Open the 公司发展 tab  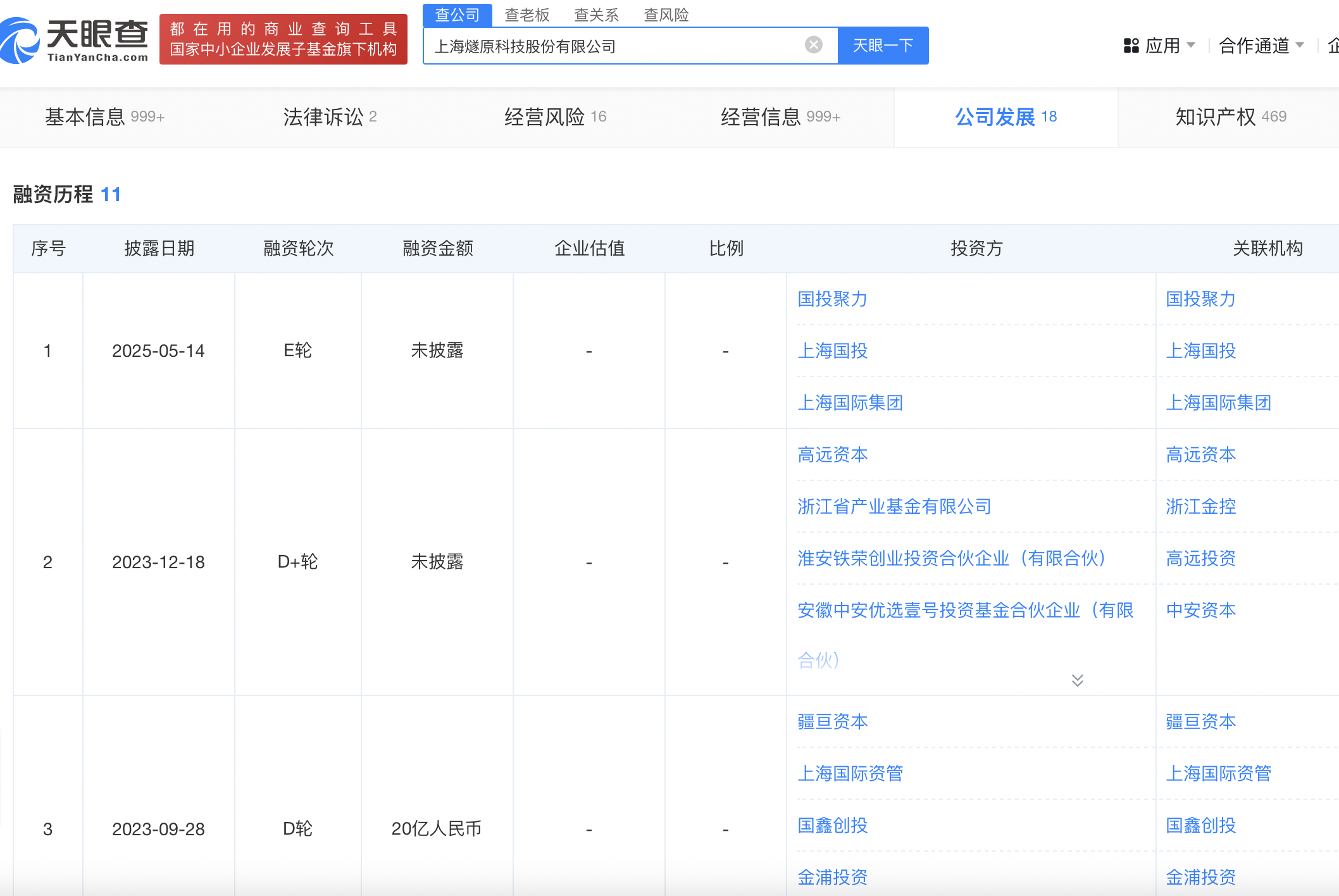click(x=1006, y=117)
